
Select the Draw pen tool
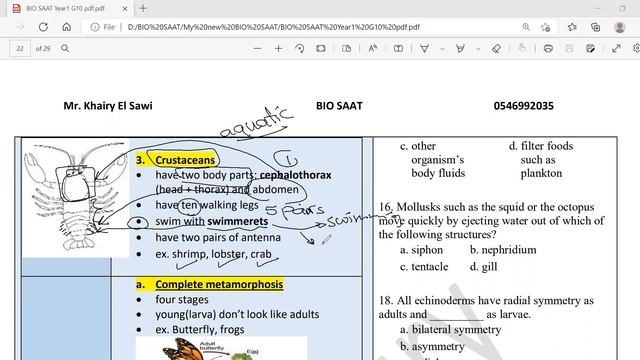424,49
